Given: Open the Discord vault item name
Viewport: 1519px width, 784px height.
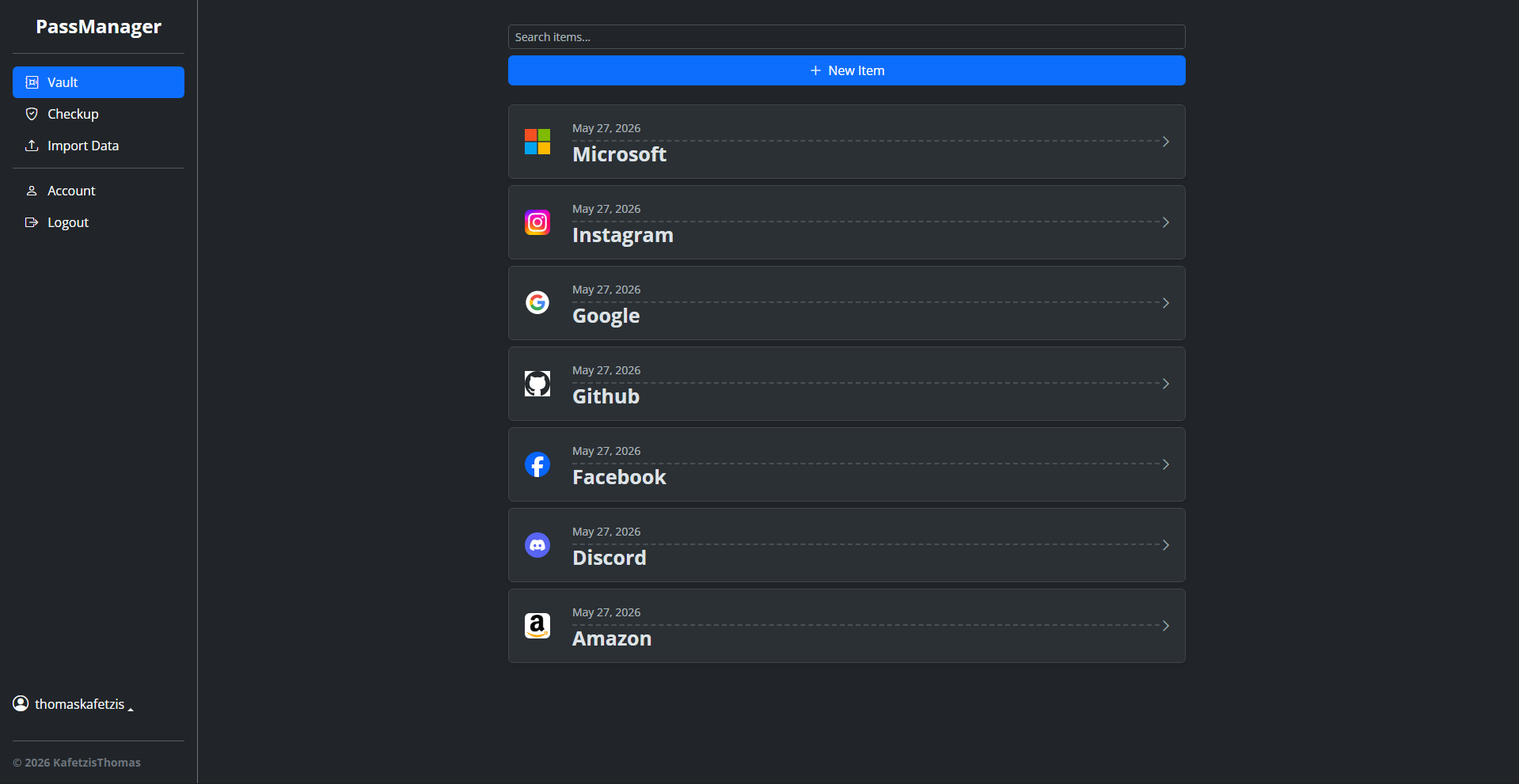Looking at the screenshot, I should [609, 558].
